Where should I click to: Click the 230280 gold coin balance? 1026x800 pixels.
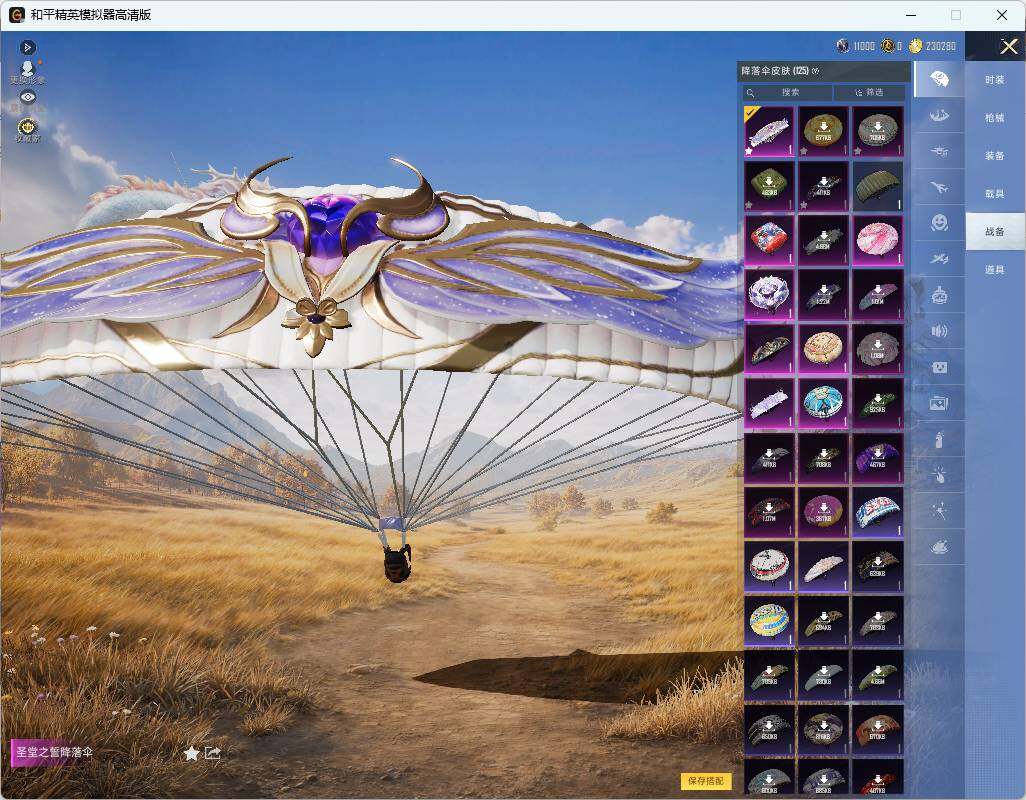[932, 46]
